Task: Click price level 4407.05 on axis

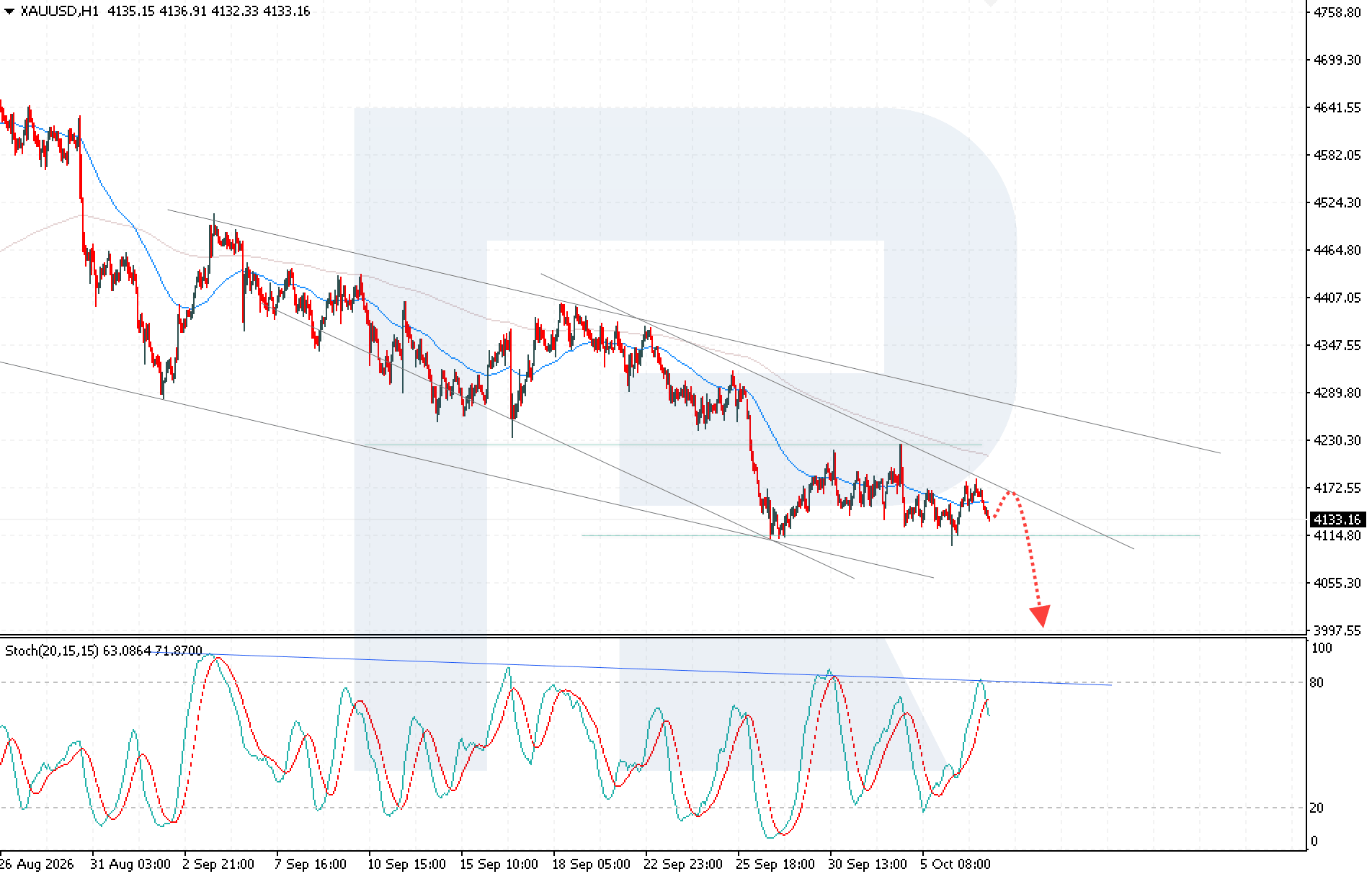Action: [1337, 298]
